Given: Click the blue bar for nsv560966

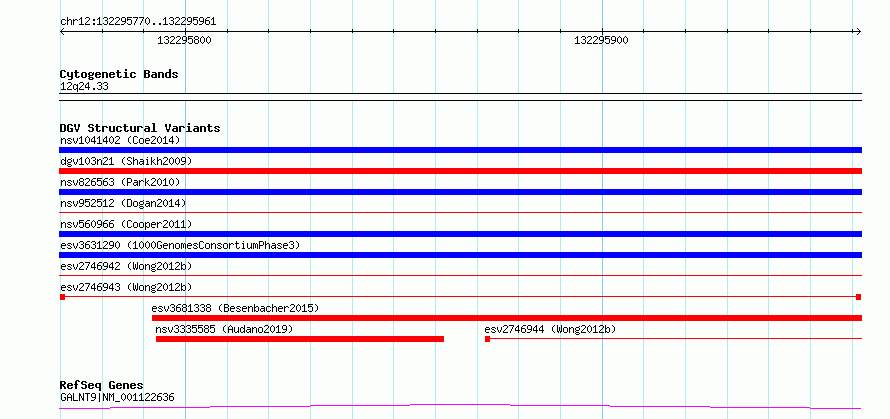Looking at the screenshot, I should pos(461,234).
